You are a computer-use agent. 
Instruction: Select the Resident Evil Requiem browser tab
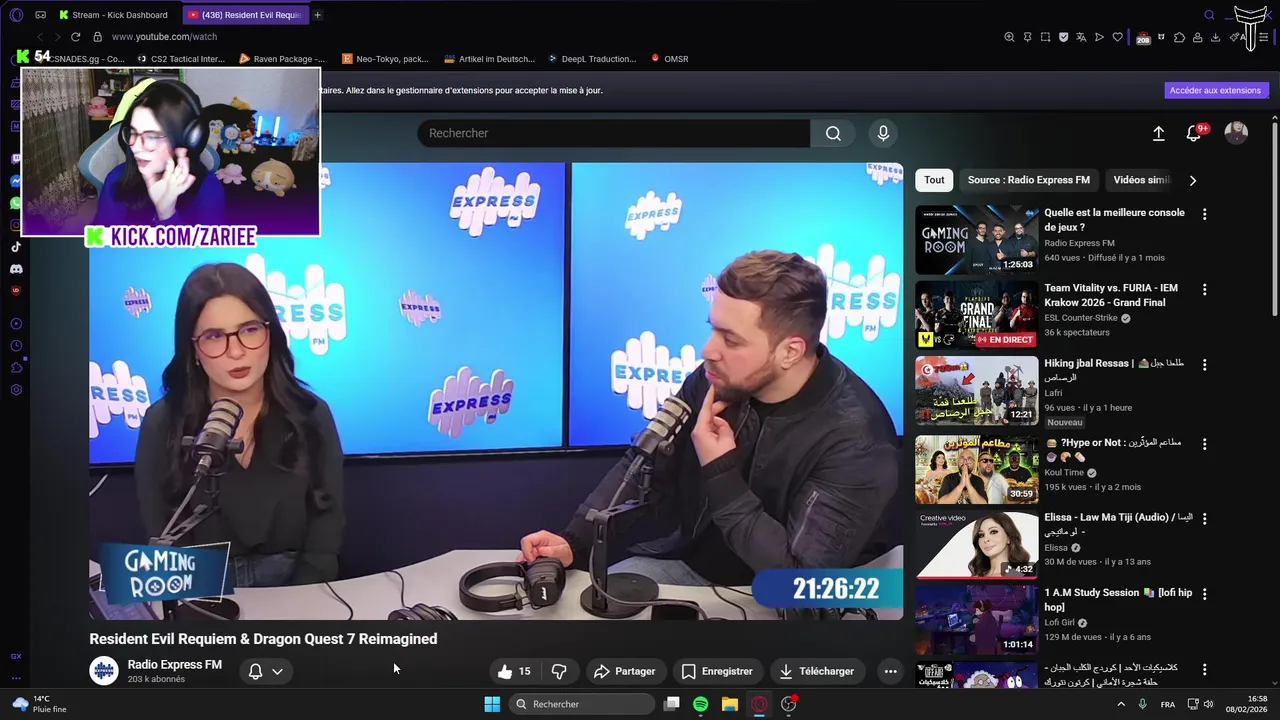[x=245, y=15]
